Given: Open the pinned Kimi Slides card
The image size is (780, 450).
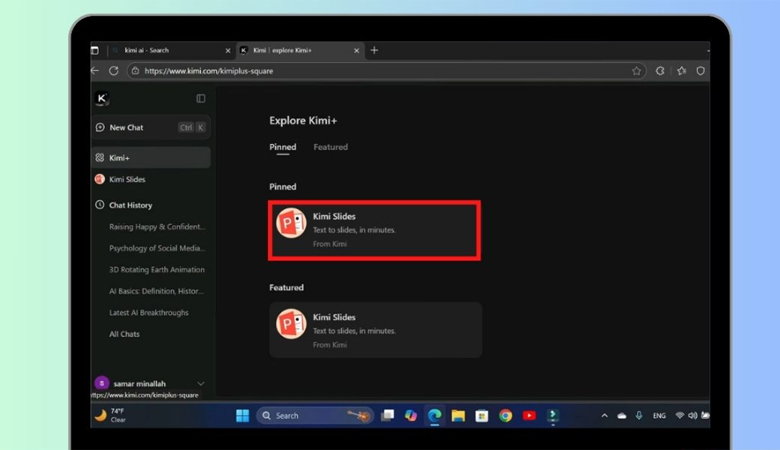Looking at the screenshot, I should coord(375,230).
